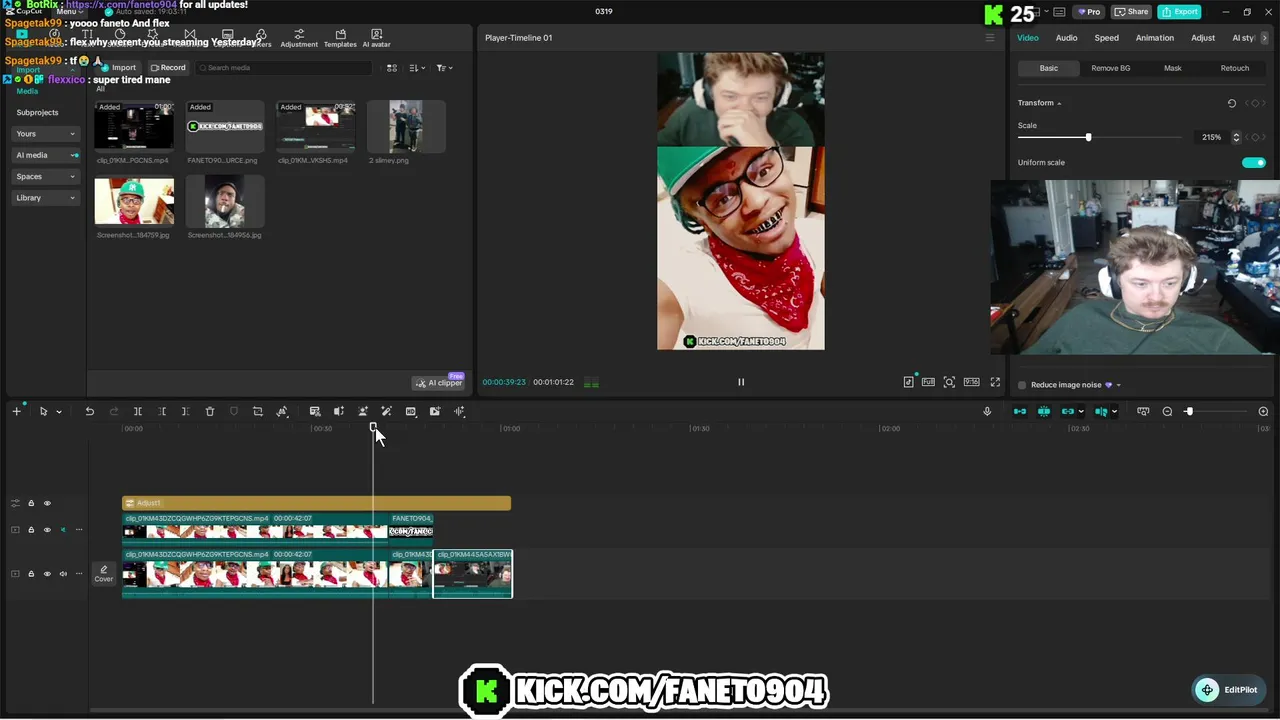The height and width of the screenshot is (720, 1280).
Task: Click the preview zoom-to-fit focus icon
Action: tap(949, 382)
